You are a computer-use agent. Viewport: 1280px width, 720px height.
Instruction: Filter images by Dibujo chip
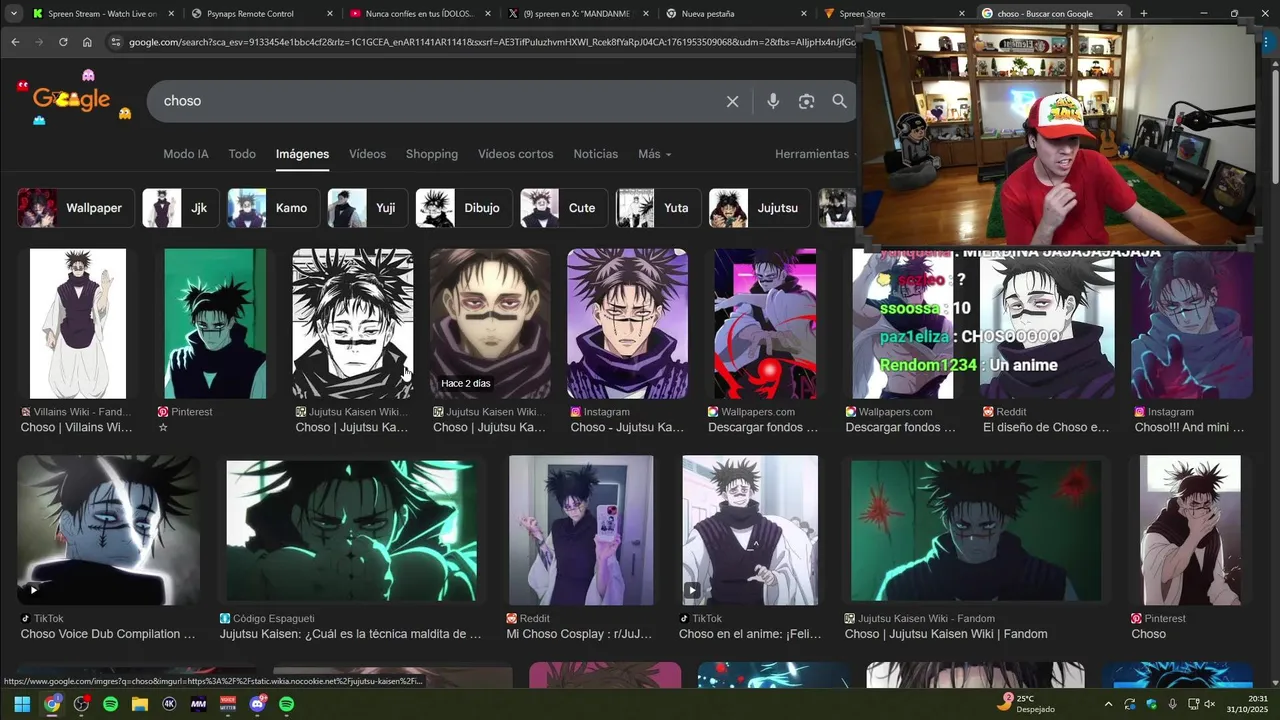coord(464,208)
